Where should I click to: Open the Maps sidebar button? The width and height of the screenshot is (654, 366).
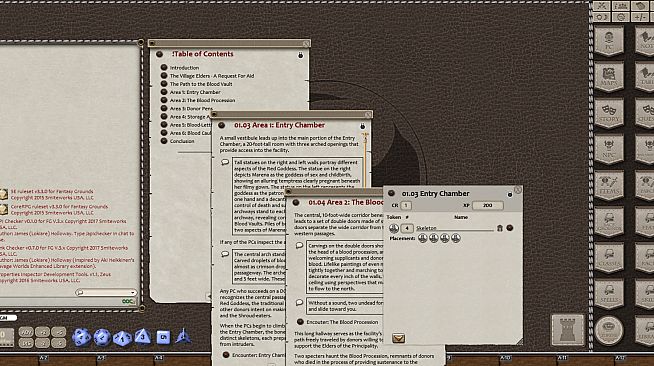point(609,77)
